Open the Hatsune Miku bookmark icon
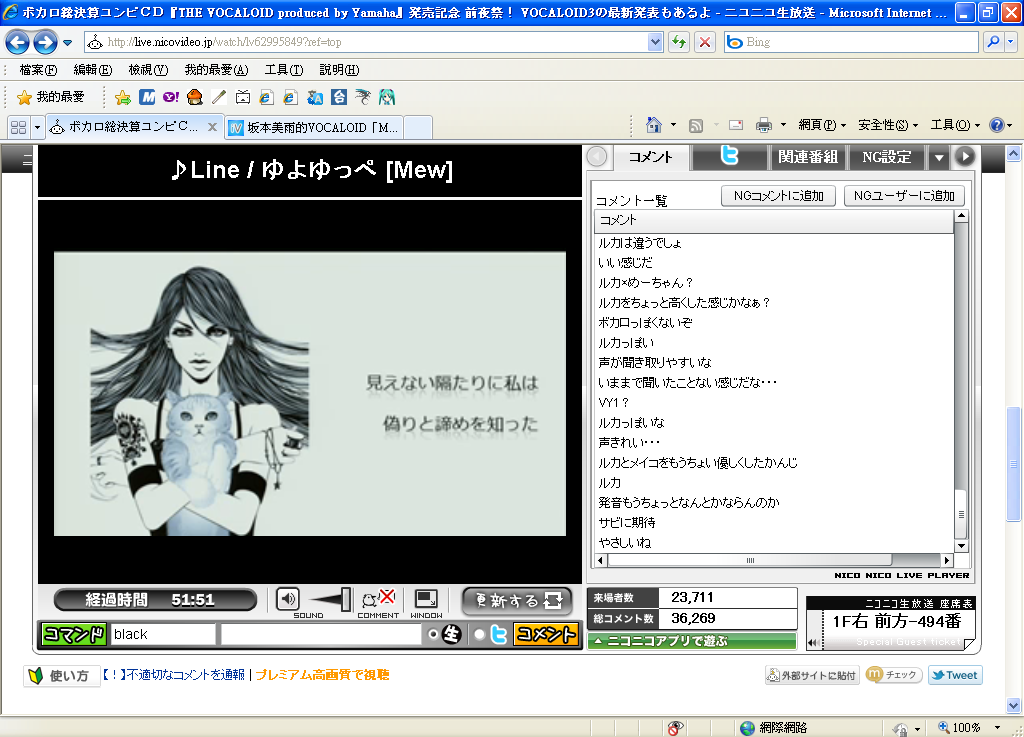This screenshot has width=1024, height=737. (387, 97)
